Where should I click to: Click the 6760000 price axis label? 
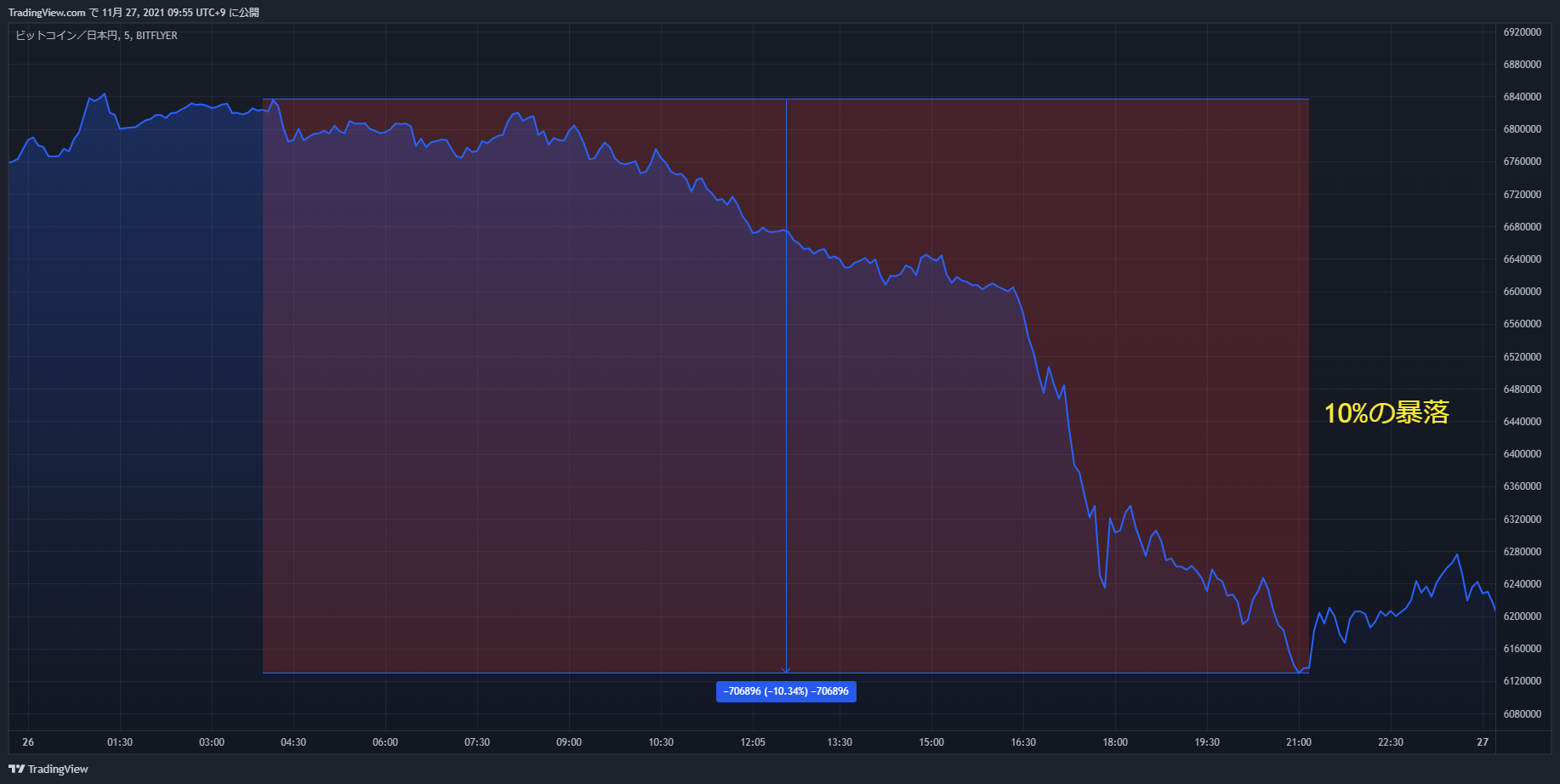coord(1523,162)
